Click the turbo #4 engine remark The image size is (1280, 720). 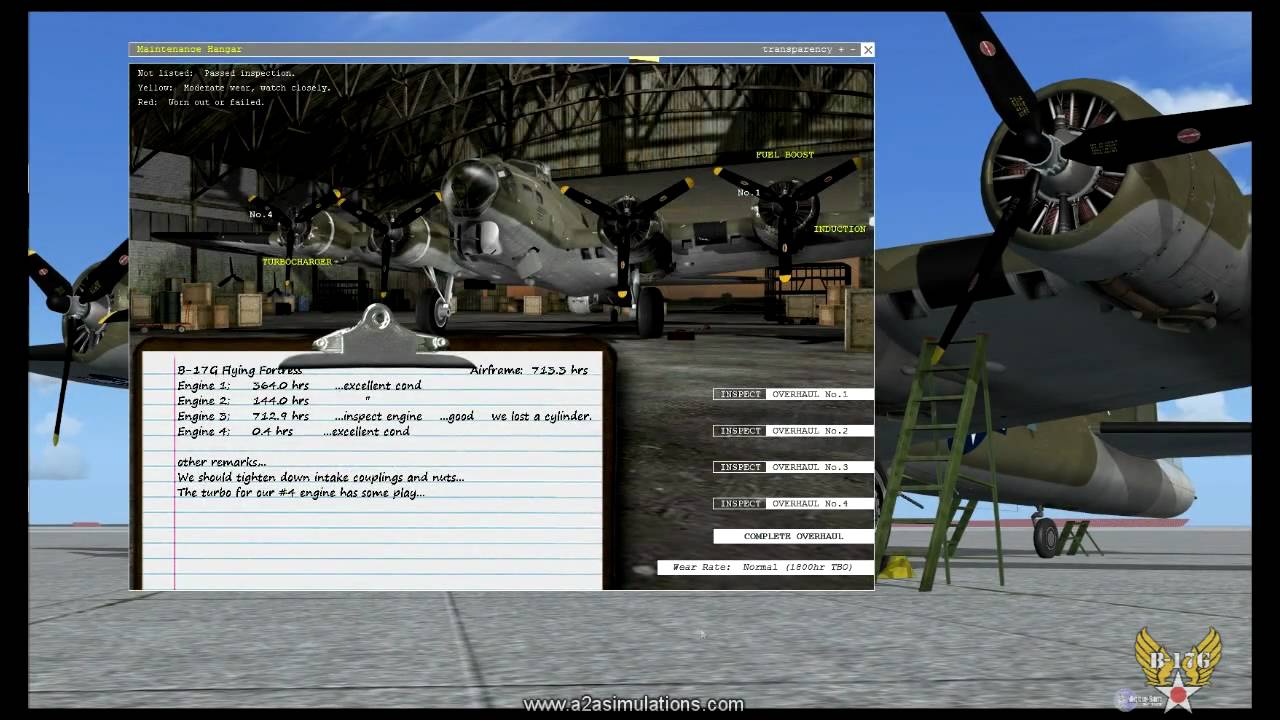click(300, 493)
